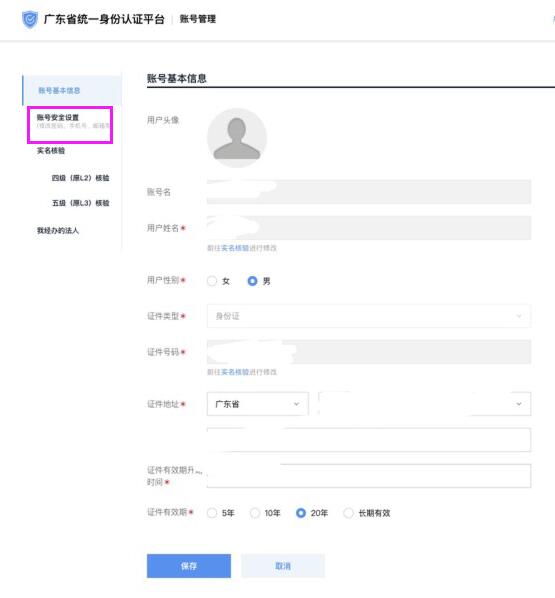Viewport: 555px width, 598px height.
Task: Choose the 长期有效 validity radio button
Action: coord(348,513)
